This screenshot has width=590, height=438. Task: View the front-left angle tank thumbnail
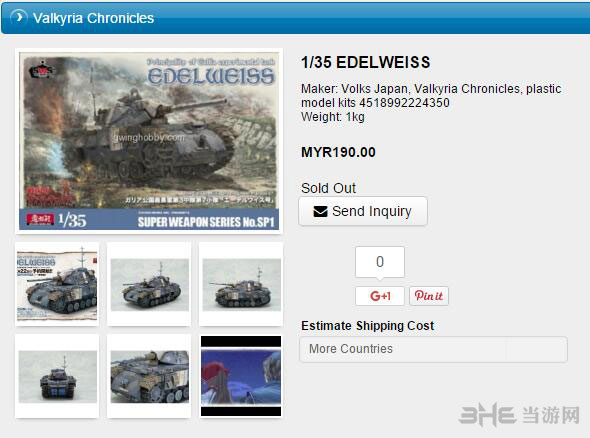click(149, 284)
